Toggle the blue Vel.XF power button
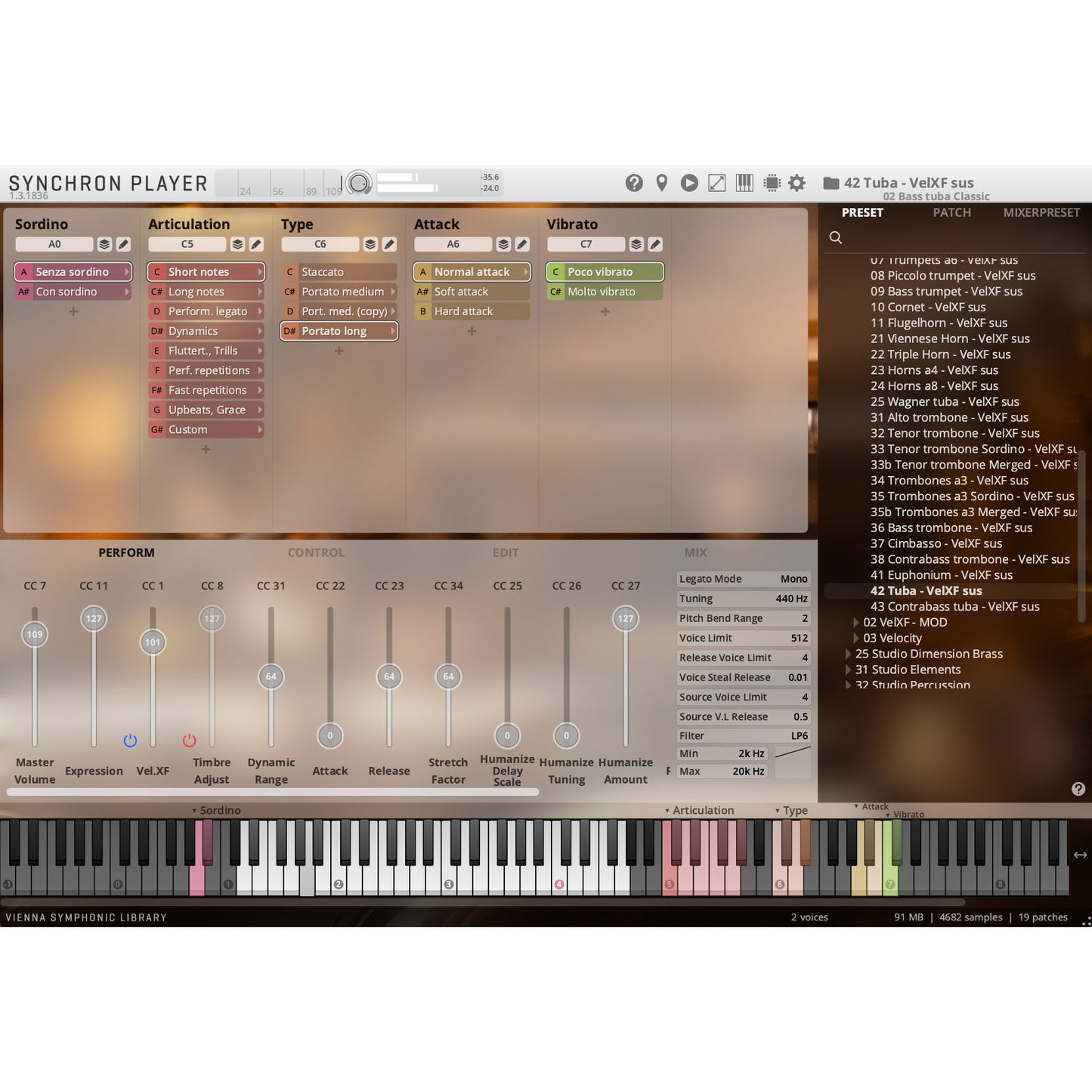This screenshot has width=1092, height=1092. click(130, 741)
